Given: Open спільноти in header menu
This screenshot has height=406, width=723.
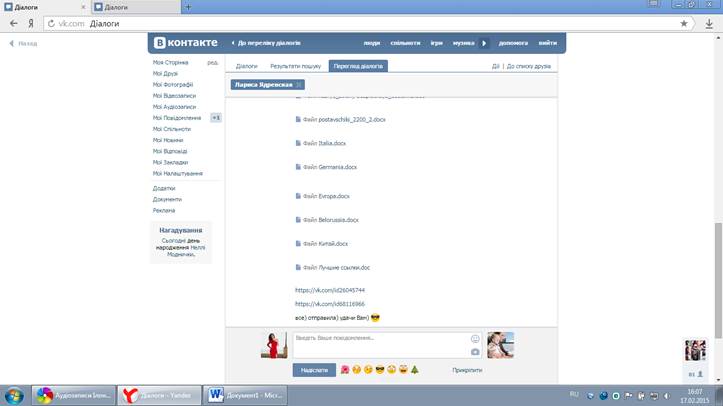Looking at the screenshot, I should pos(405,43).
